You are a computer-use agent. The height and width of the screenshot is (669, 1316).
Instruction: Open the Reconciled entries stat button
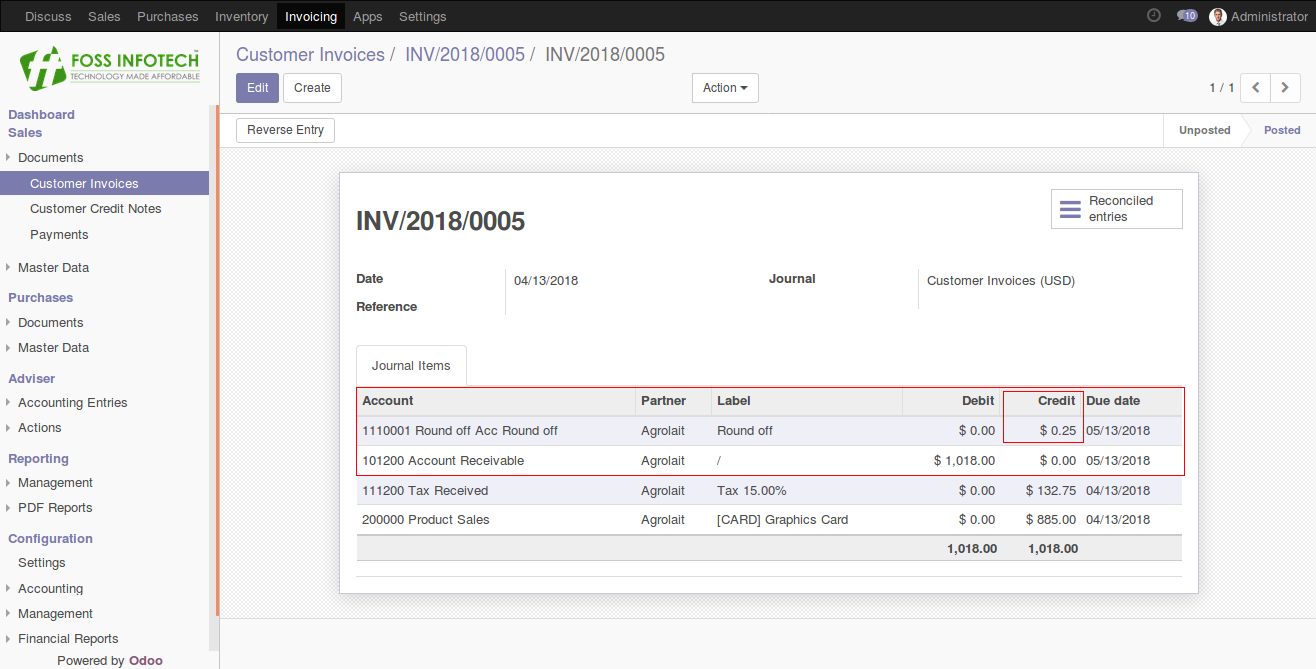[1117, 209]
